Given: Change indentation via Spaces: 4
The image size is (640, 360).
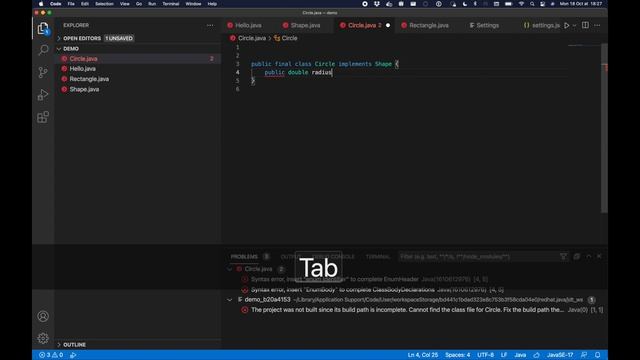Looking at the screenshot, I should 458,355.
